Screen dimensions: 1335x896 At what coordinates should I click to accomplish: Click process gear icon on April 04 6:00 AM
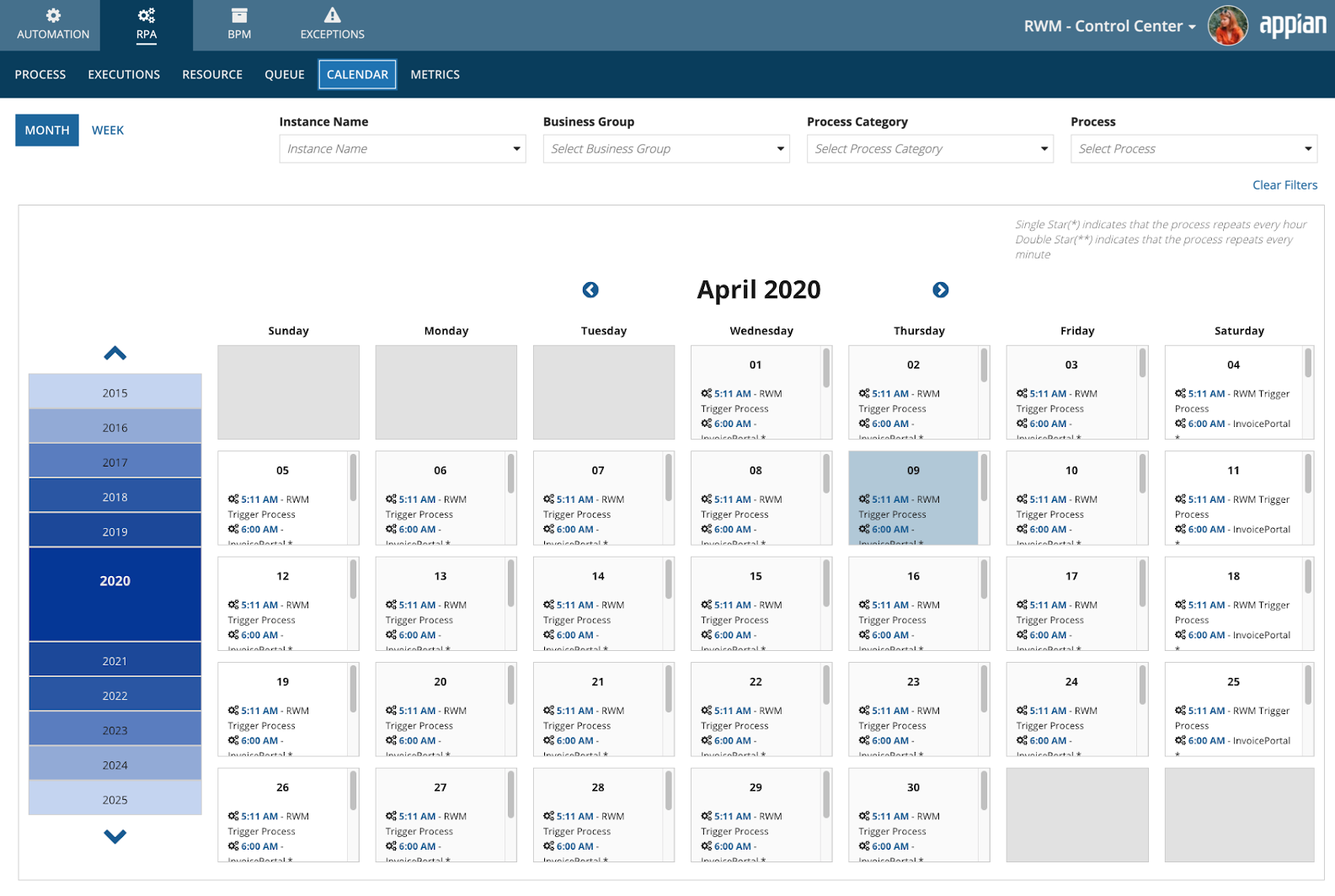coord(1180,424)
